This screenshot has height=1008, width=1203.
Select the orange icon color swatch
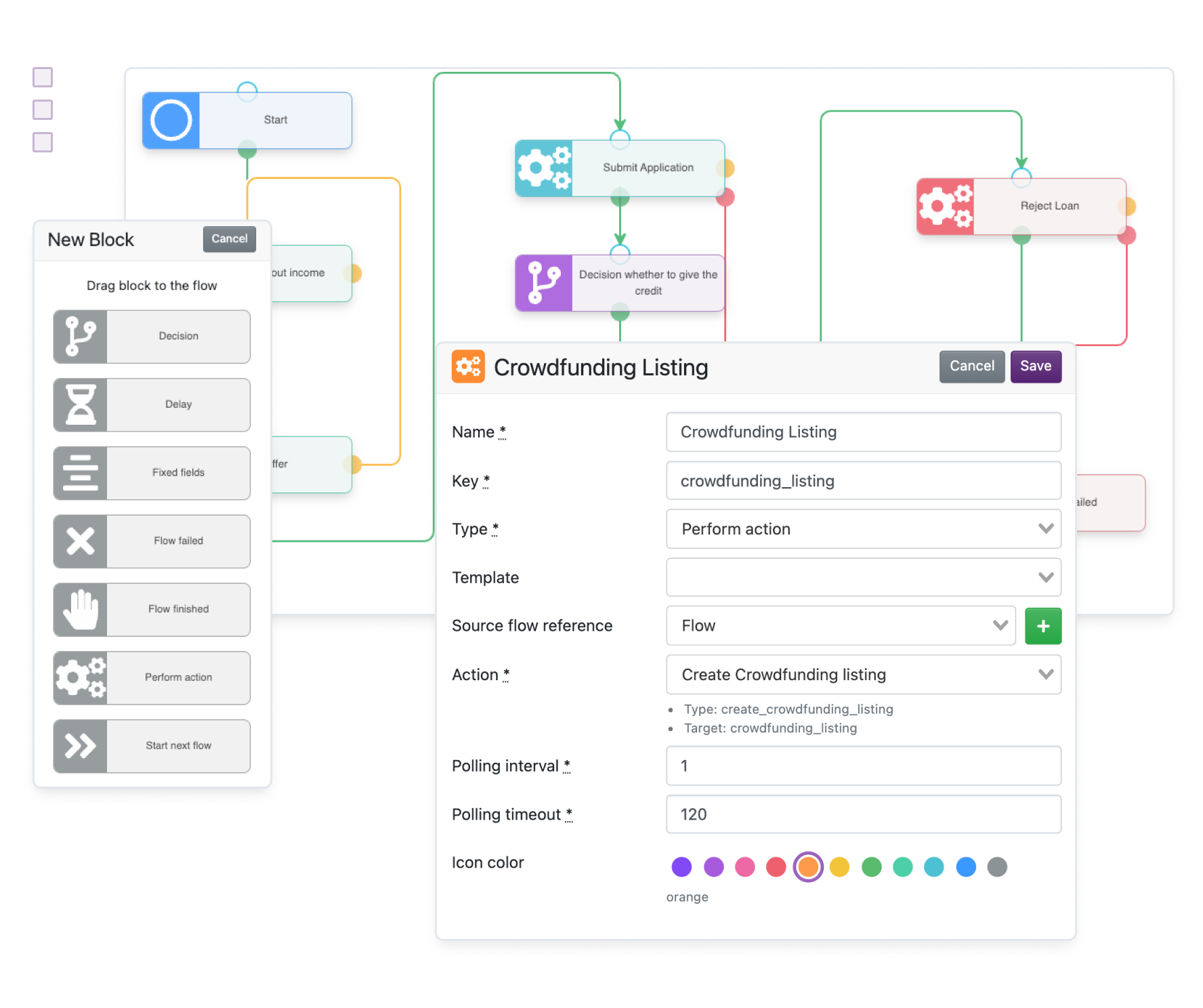[807, 866]
